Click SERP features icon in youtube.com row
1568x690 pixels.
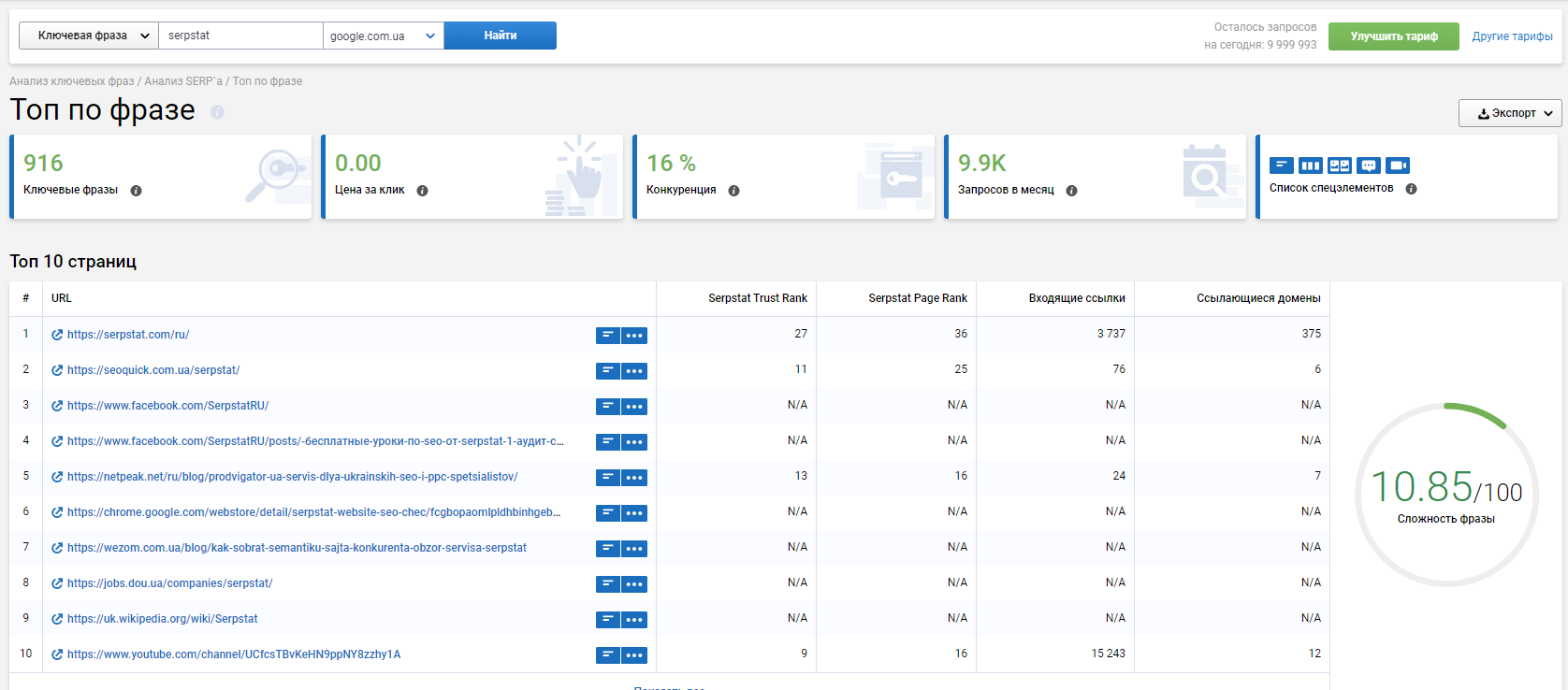click(x=608, y=655)
